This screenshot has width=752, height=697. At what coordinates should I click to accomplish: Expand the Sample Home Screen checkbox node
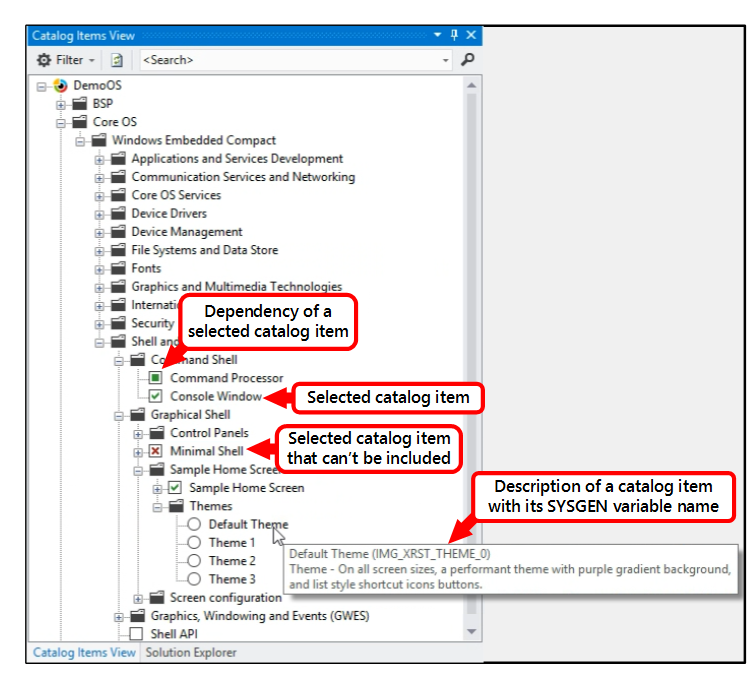[157, 489]
